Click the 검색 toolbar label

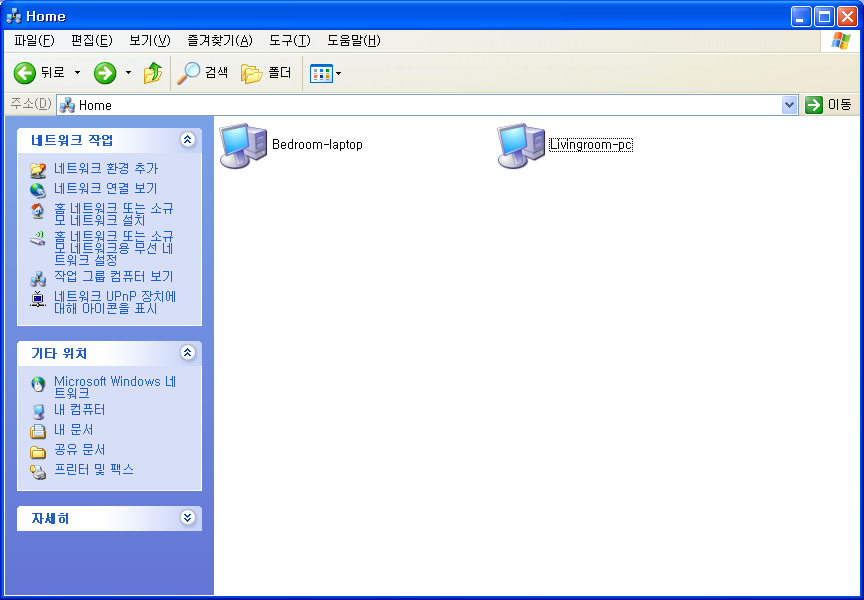coord(217,73)
